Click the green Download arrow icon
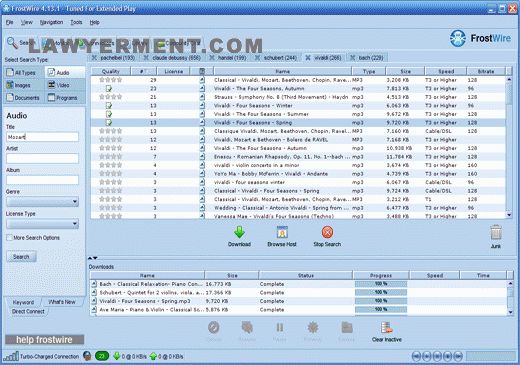Screen dimensions: 520x365 pos(239,232)
